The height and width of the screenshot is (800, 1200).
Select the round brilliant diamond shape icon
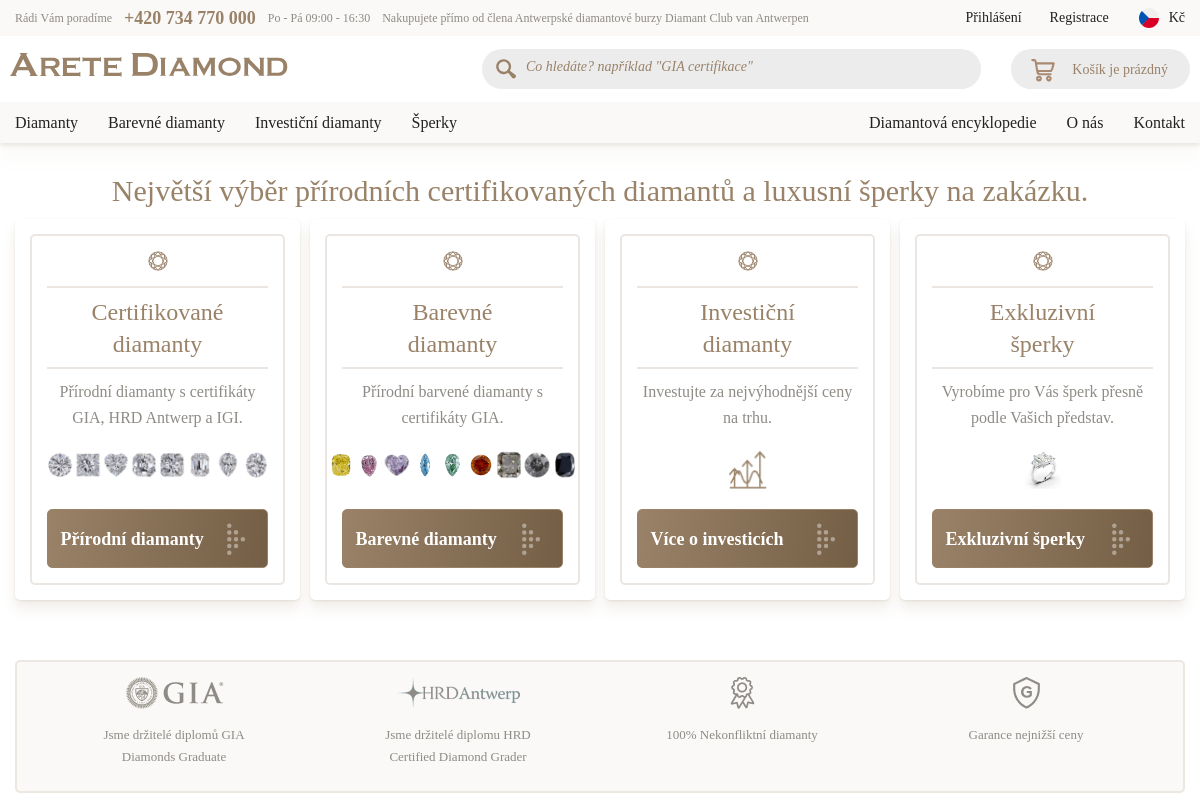point(59,464)
